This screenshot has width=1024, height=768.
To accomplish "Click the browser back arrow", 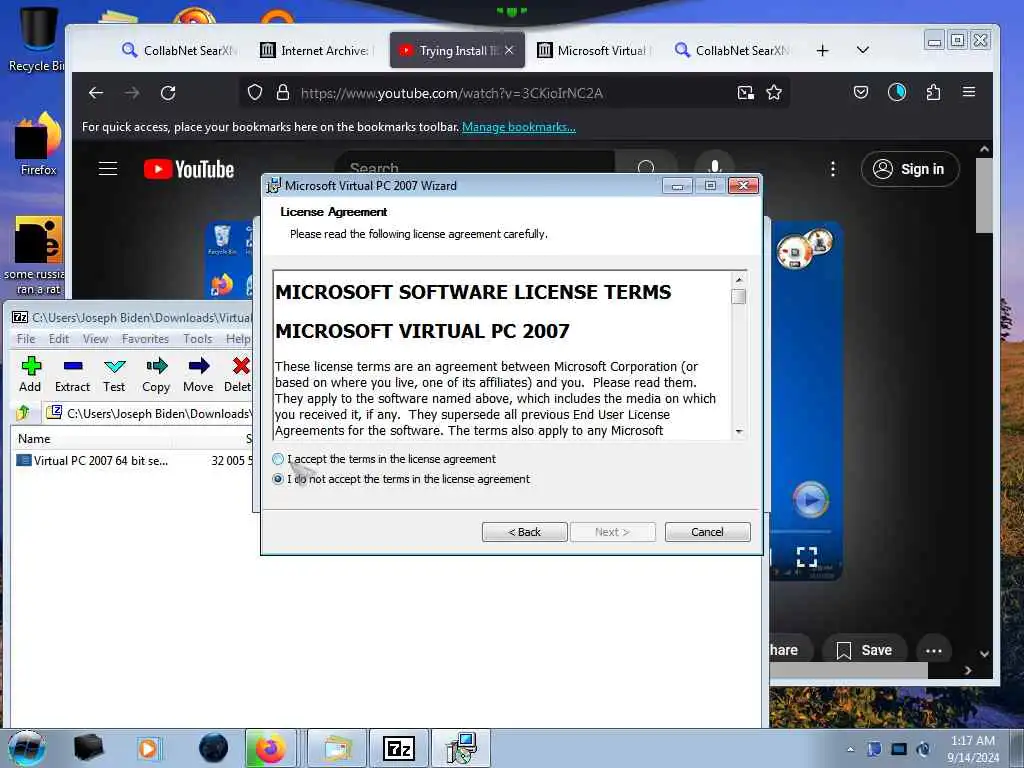I will click(x=96, y=93).
